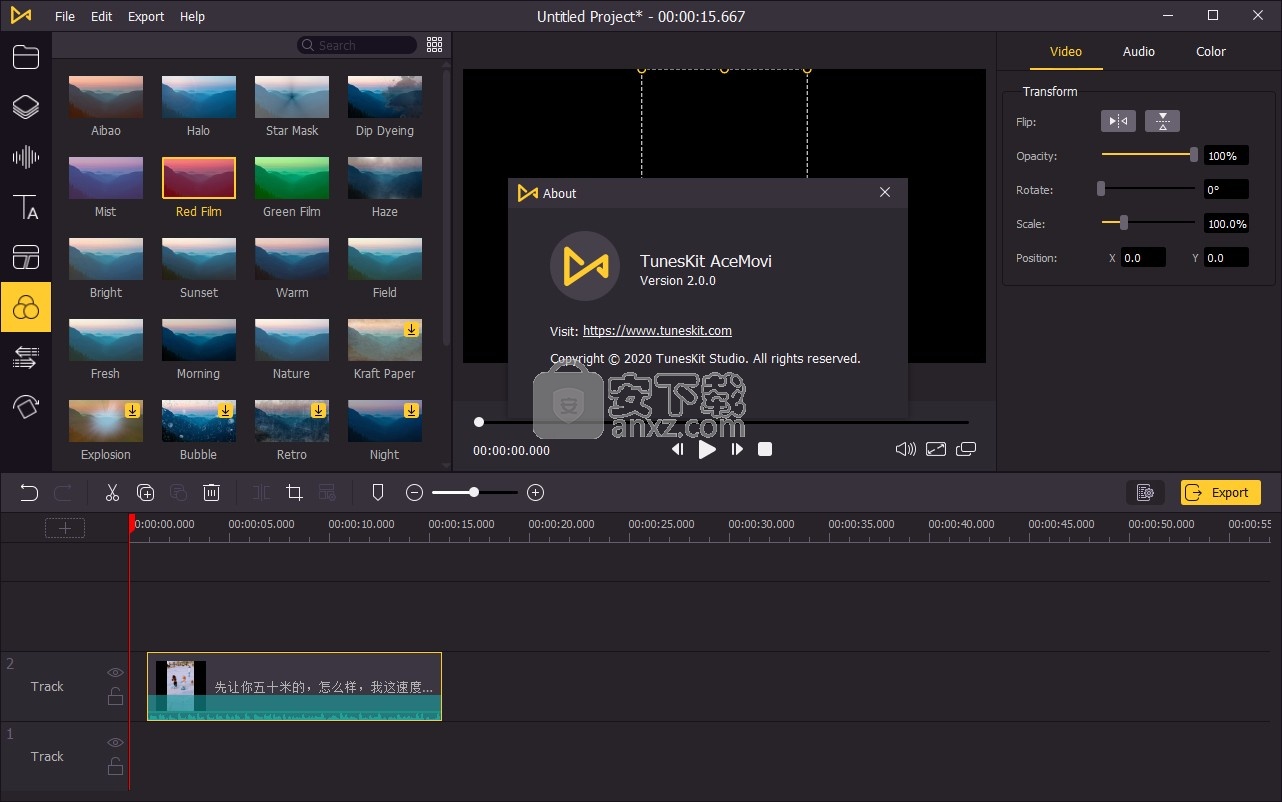Select the scissors Split tool

112,492
